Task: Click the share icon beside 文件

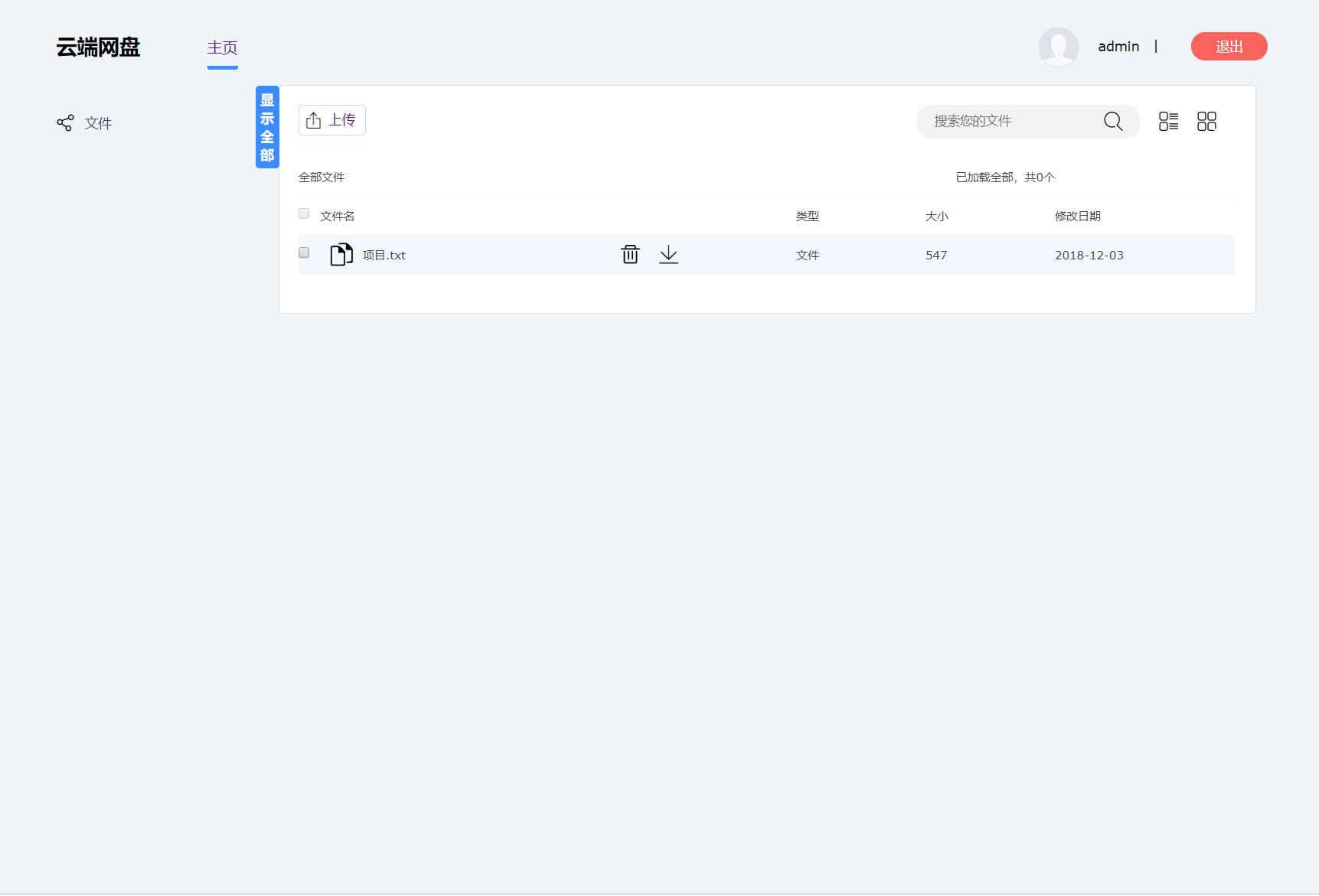Action: (65, 122)
